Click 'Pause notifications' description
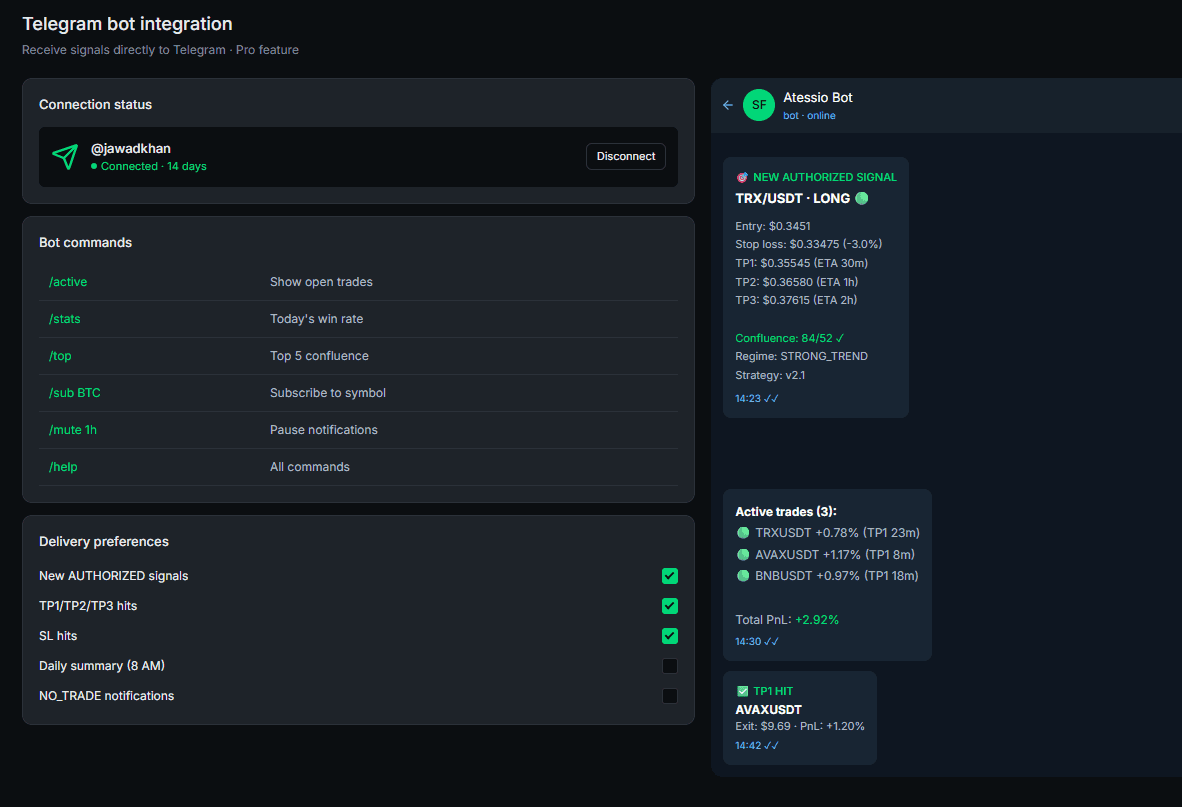The width and height of the screenshot is (1182, 807). [x=324, y=429]
